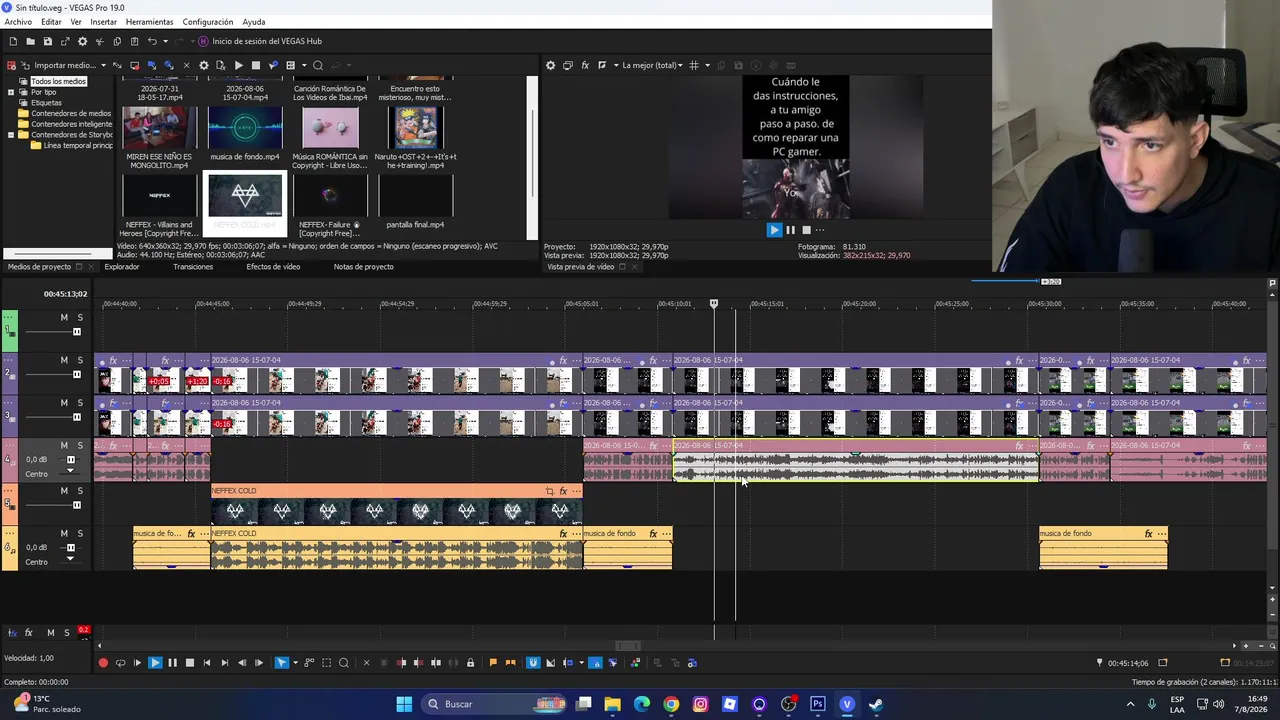The width and height of the screenshot is (1280, 720).
Task: Click the track 1 level slider handle
Action: coord(76,332)
